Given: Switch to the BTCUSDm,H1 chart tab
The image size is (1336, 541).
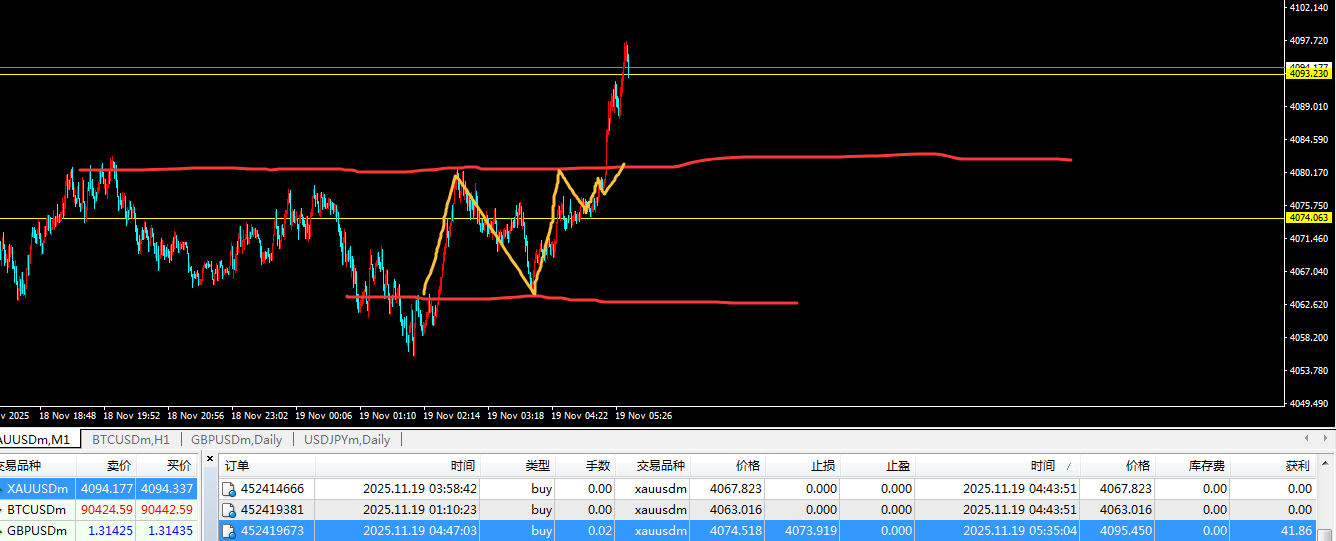Looking at the screenshot, I should click(x=131, y=440).
